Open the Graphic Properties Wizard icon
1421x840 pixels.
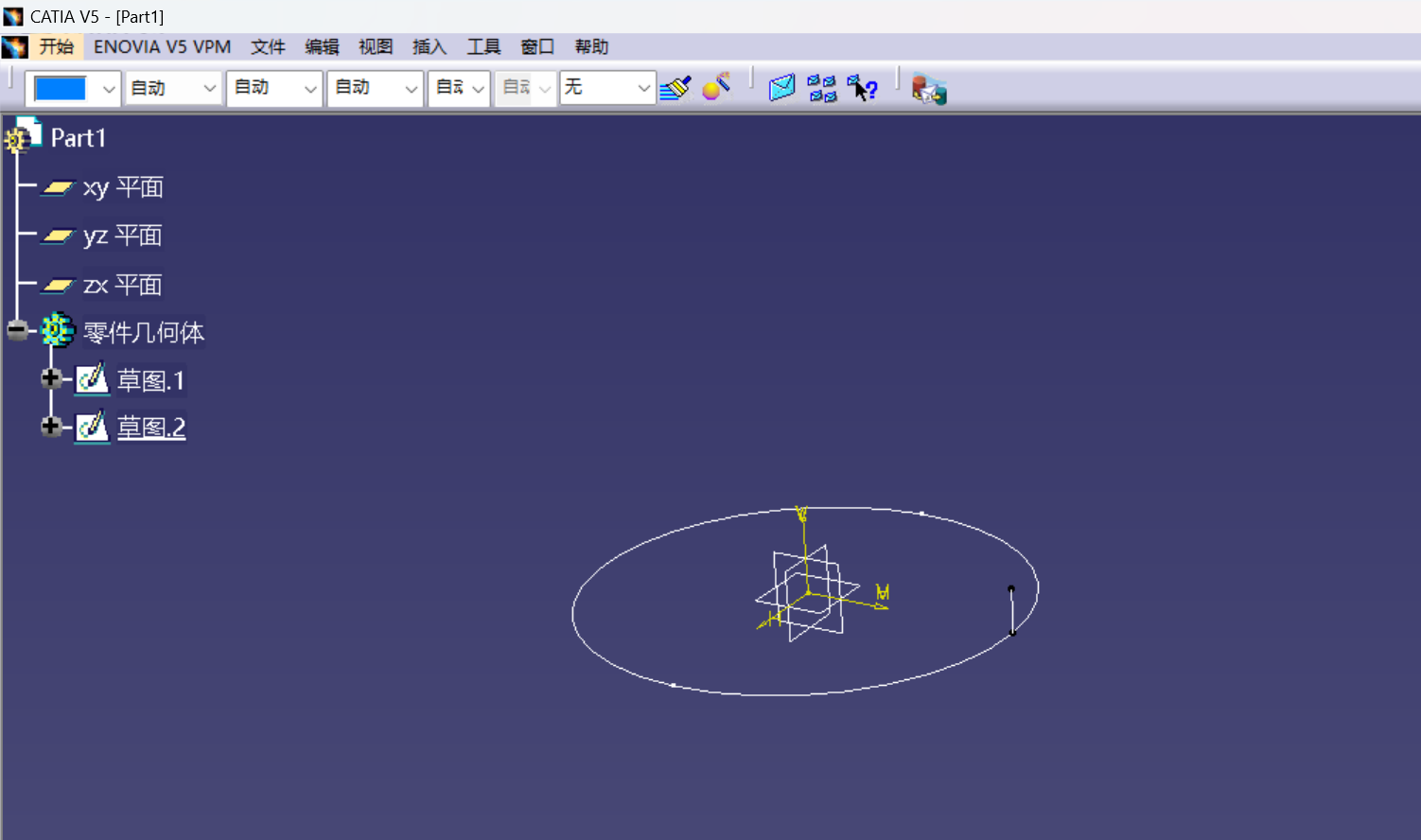coord(716,87)
